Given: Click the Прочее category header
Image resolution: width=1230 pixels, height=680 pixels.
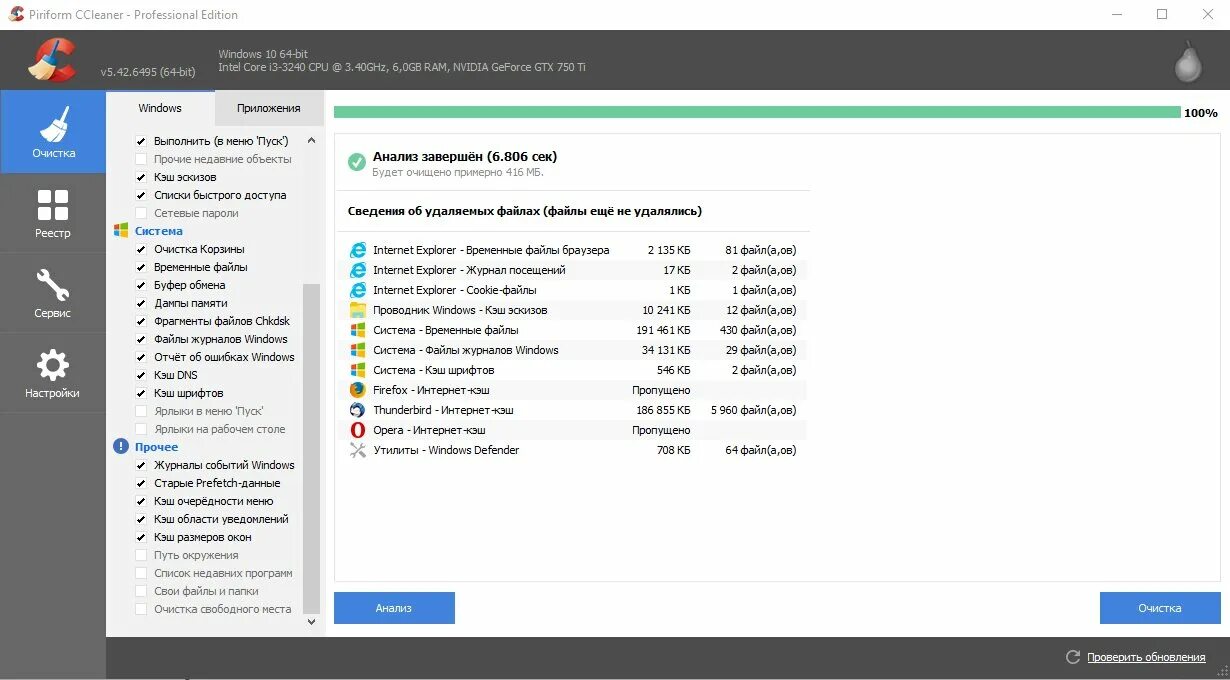Looking at the screenshot, I should point(157,447).
